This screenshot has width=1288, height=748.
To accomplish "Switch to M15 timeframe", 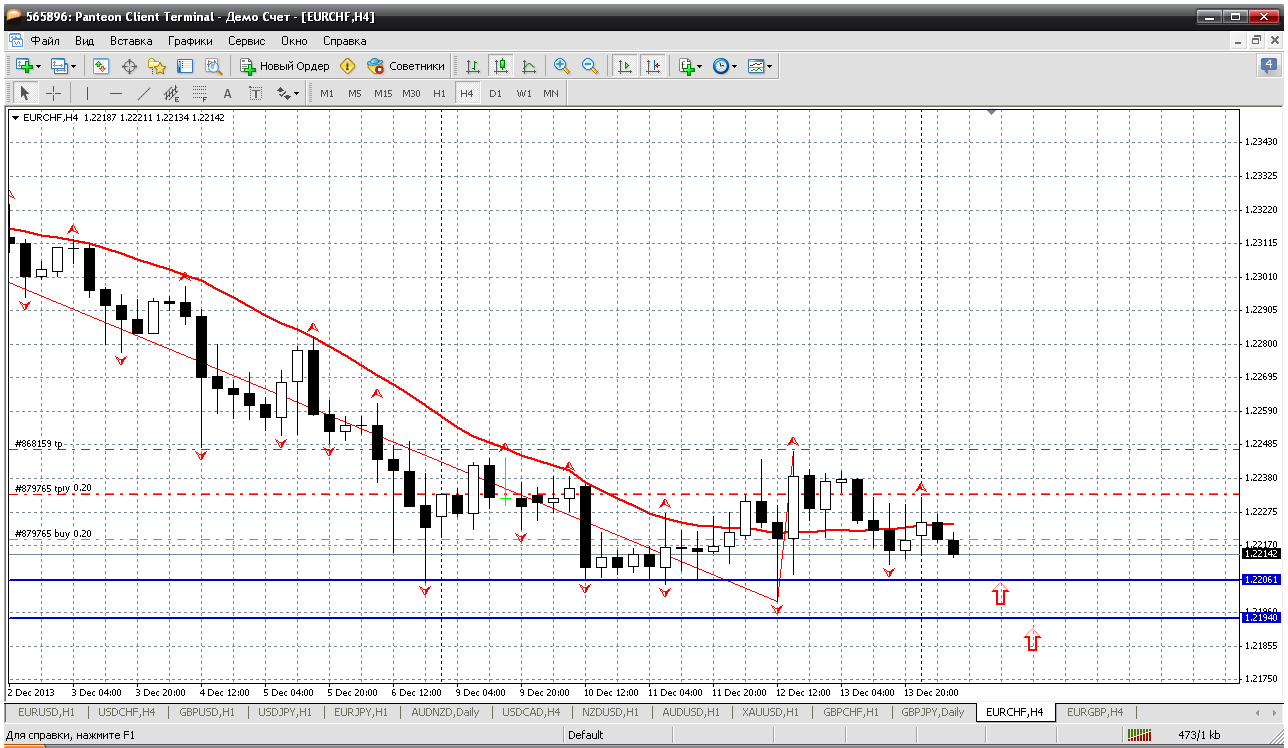I will 383,93.
